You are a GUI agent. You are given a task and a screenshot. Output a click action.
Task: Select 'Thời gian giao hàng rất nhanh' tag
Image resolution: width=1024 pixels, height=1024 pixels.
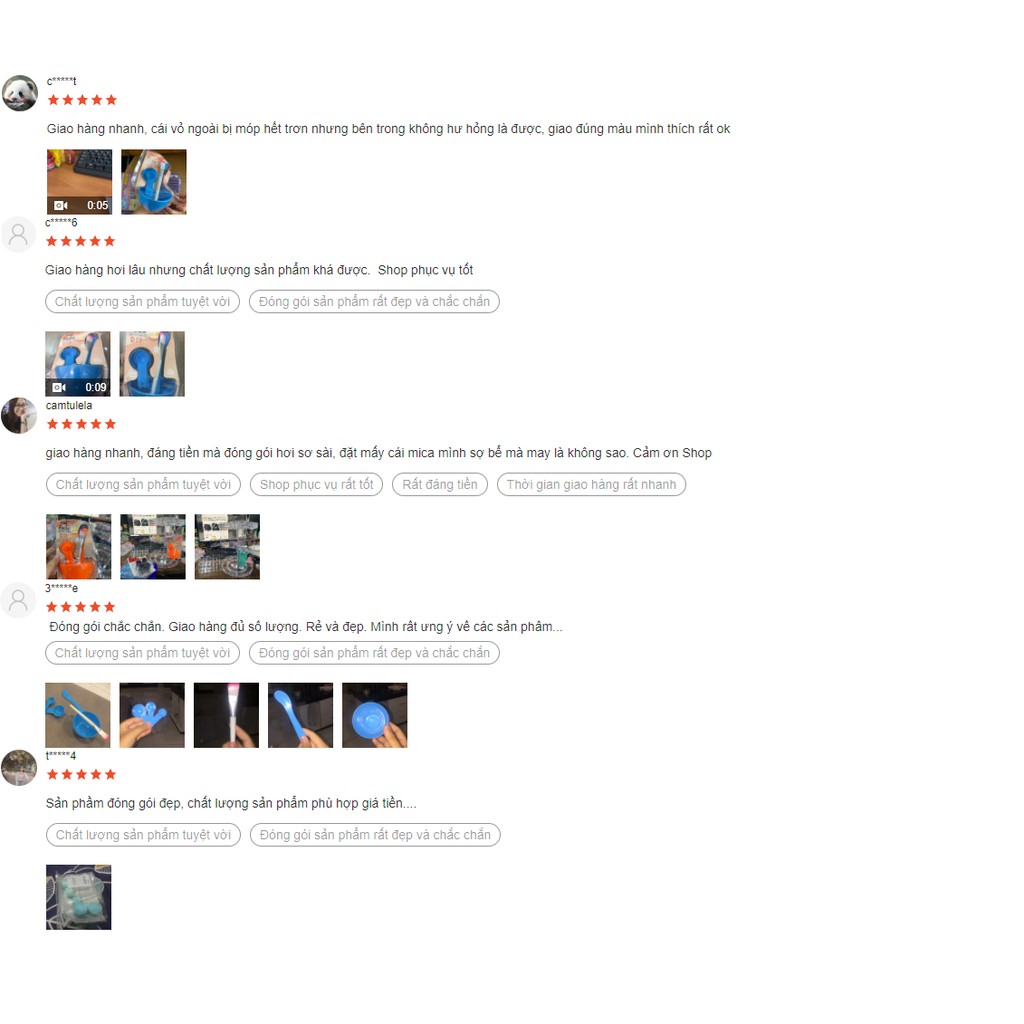click(x=591, y=485)
